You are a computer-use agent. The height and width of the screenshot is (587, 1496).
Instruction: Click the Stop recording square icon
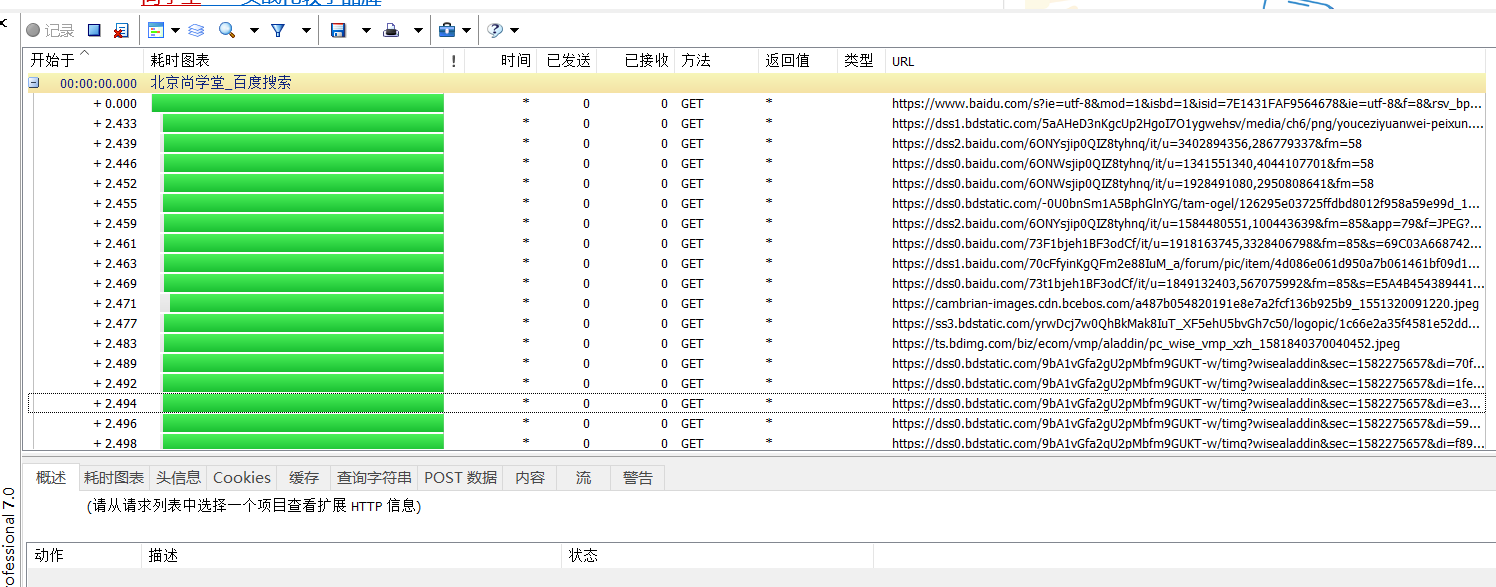pyautogui.click(x=93, y=31)
